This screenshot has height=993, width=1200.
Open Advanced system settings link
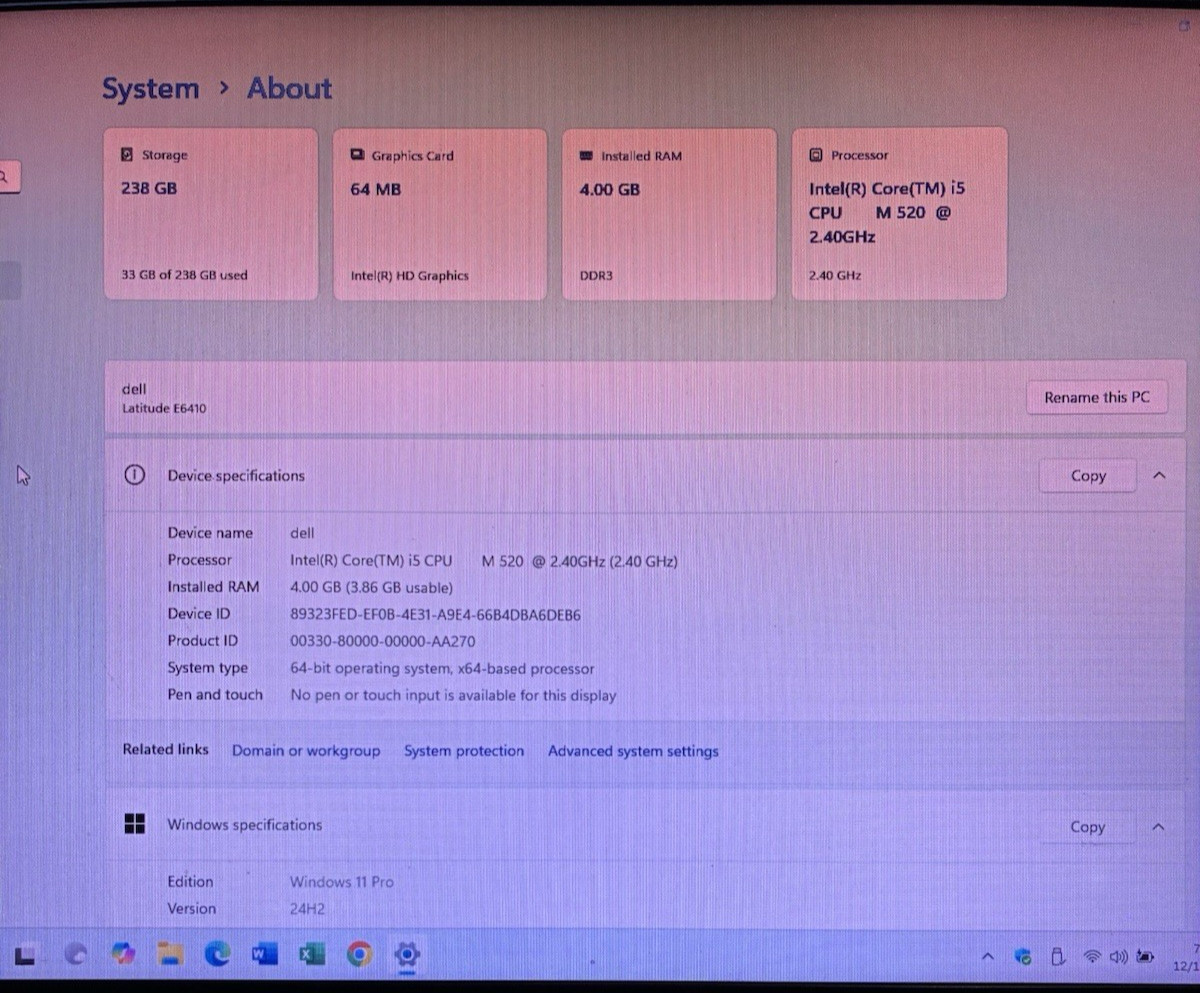click(x=633, y=751)
